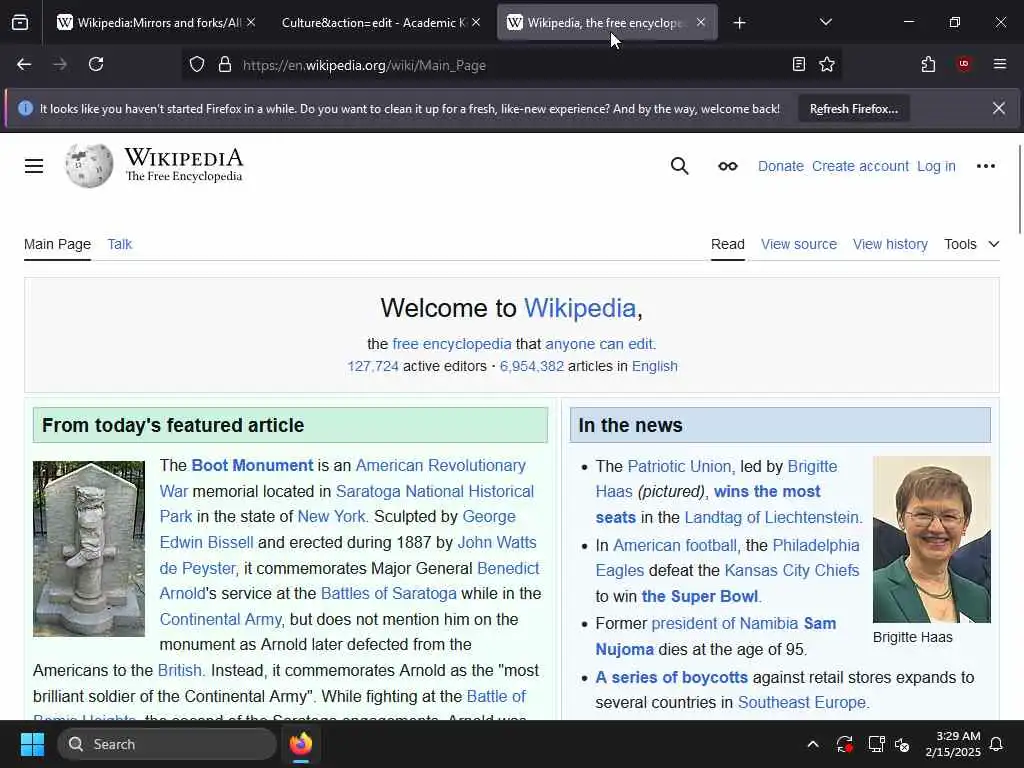Image resolution: width=1024 pixels, height=768 pixels.
Task: Open 6,954,382 articles link
Action: (x=532, y=366)
